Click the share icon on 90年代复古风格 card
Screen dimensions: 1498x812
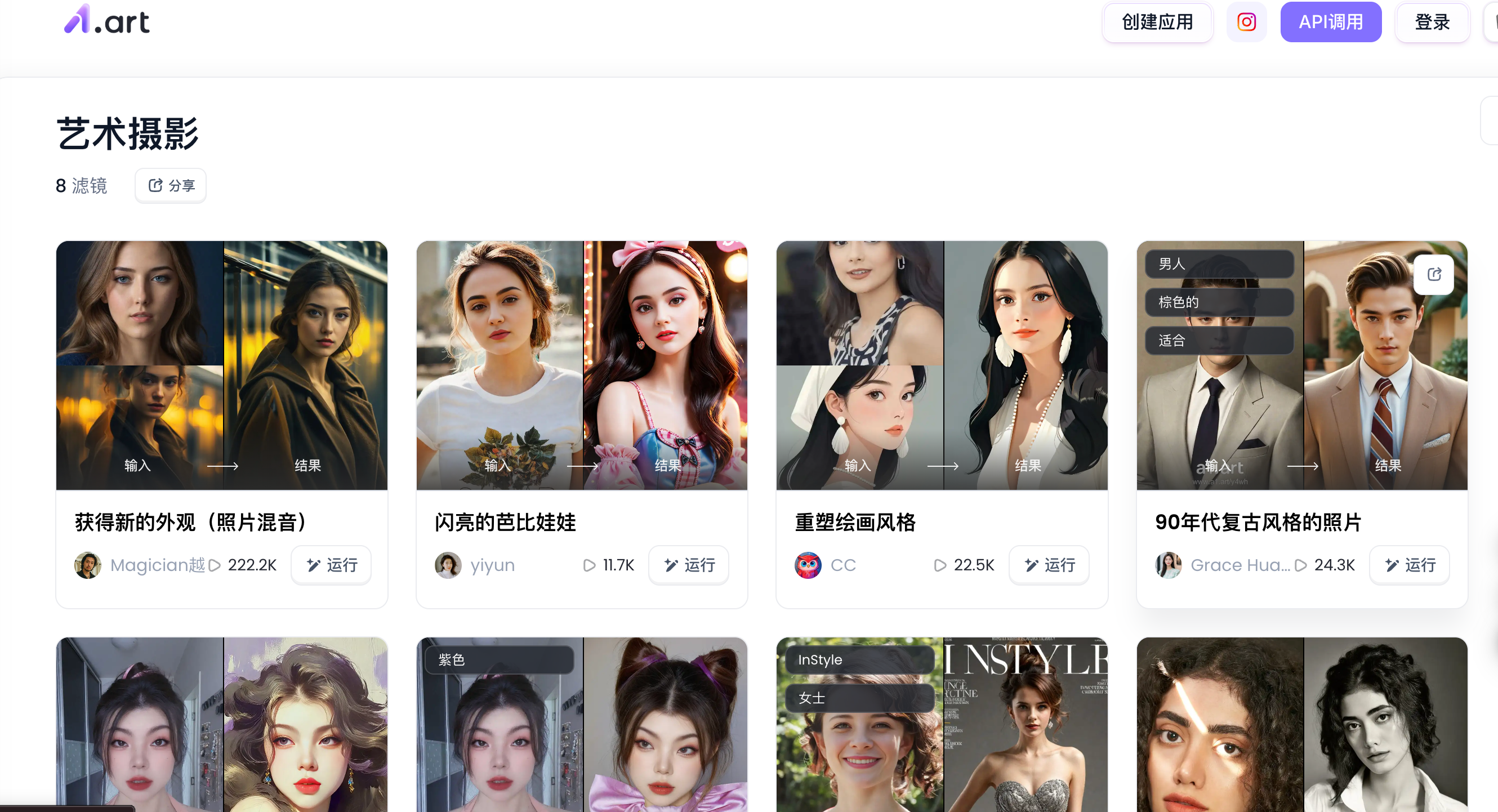[x=1433, y=274]
